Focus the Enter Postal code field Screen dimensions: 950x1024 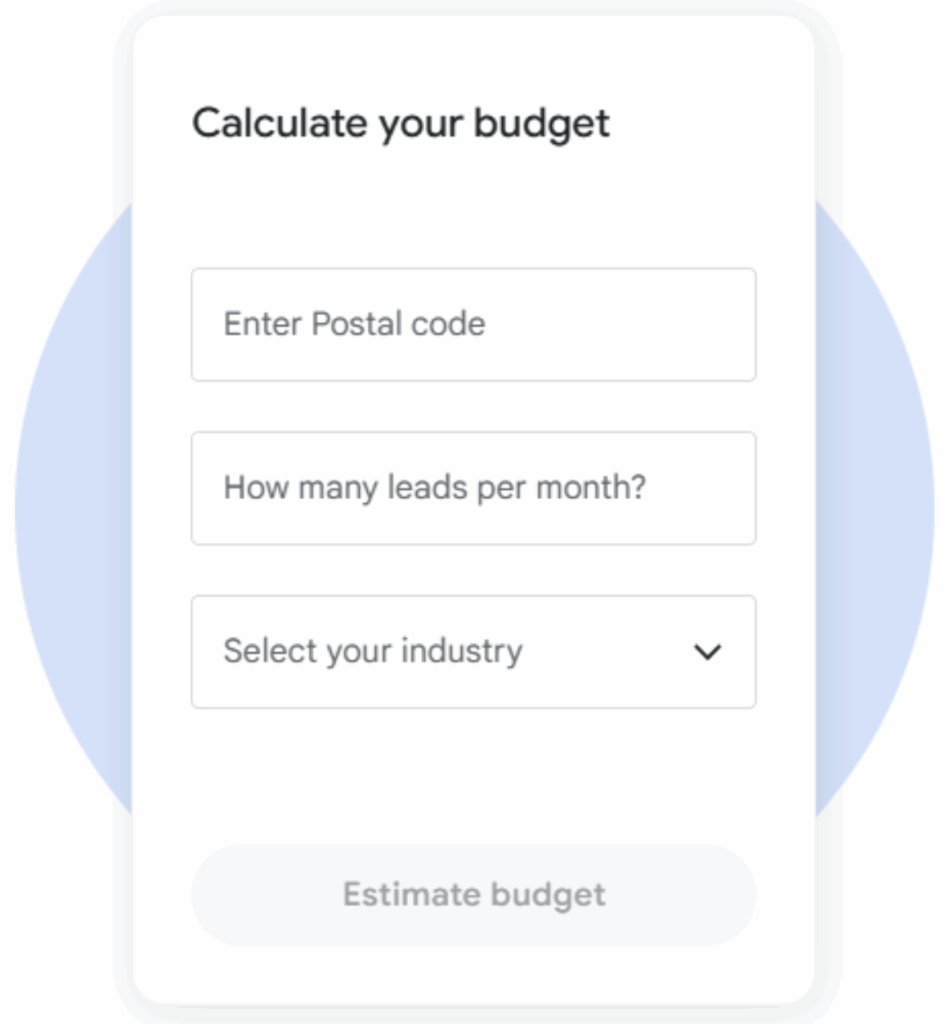[473, 325]
